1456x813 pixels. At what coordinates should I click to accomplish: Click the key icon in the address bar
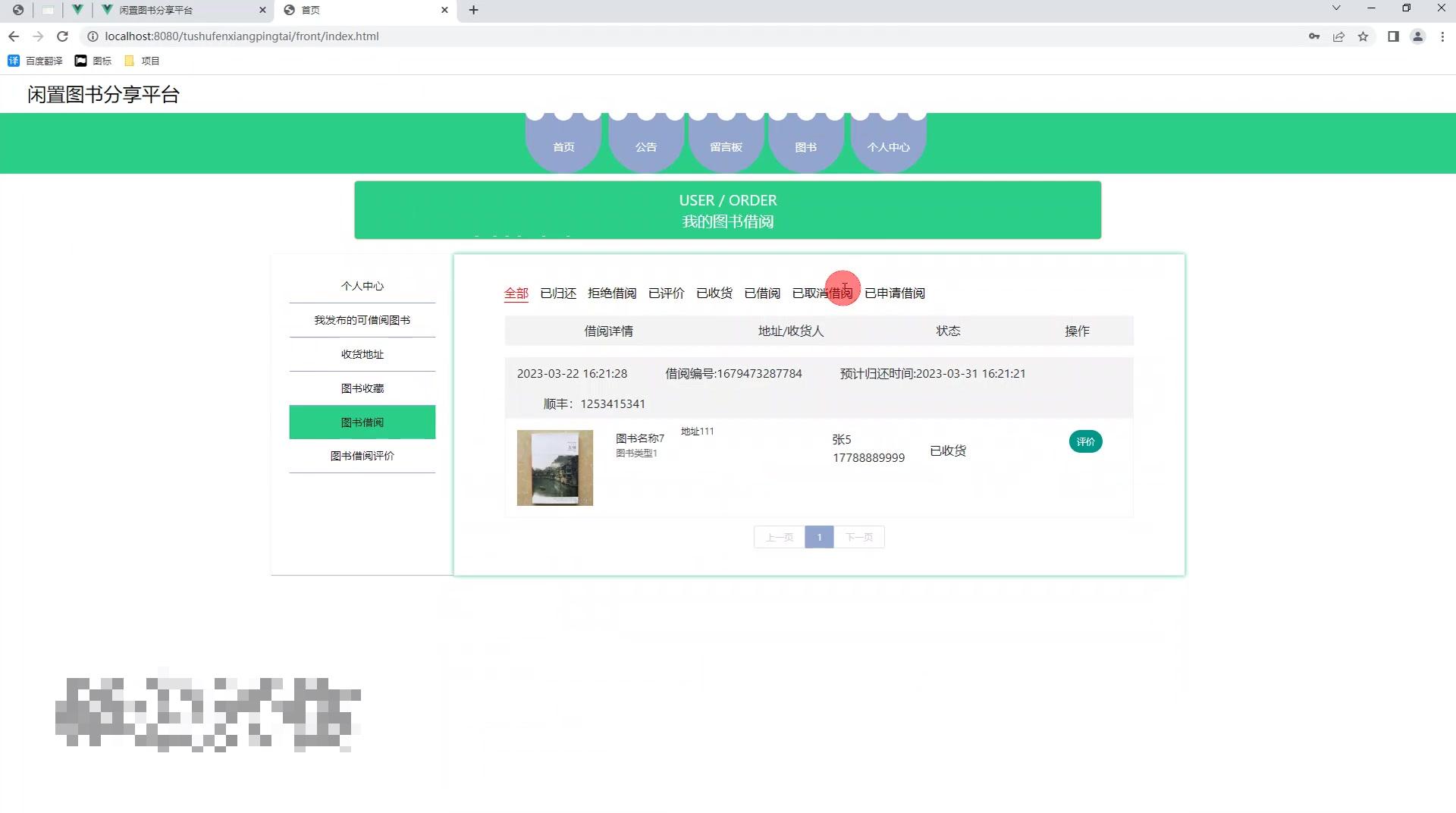(1313, 36)
